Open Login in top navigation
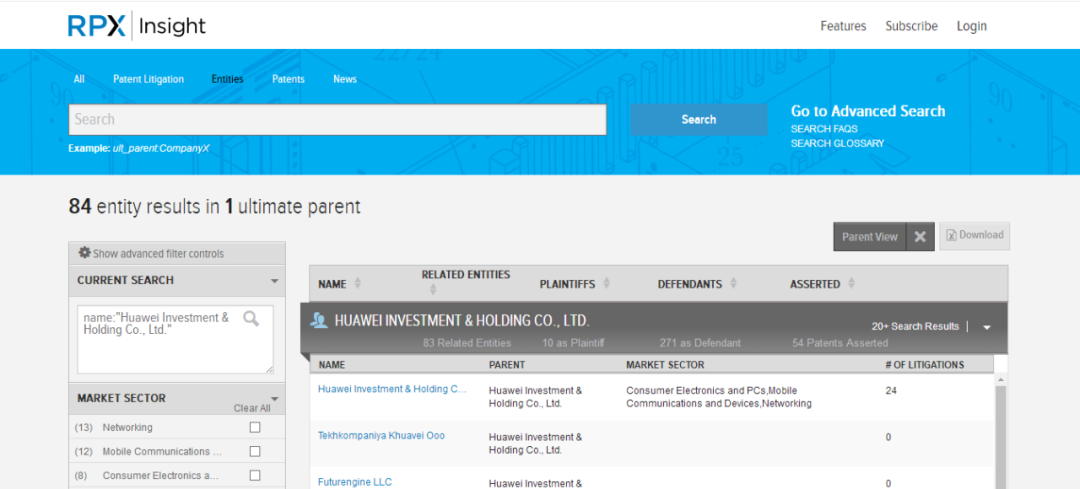1080x489 pixels. (971, 26)
